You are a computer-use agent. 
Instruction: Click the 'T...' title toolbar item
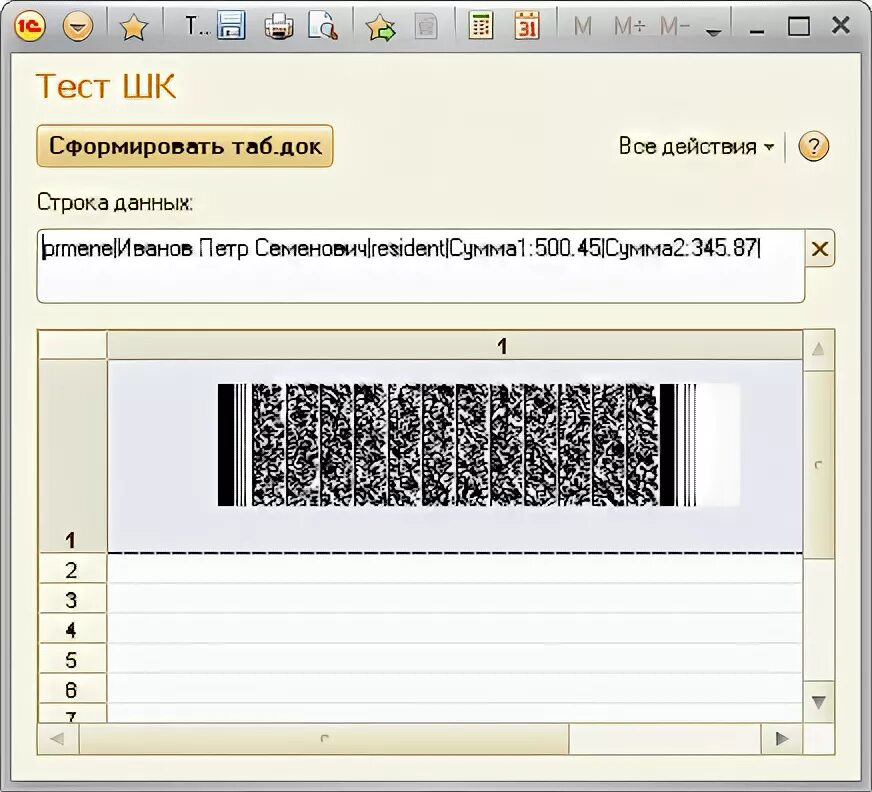point(197,26)
